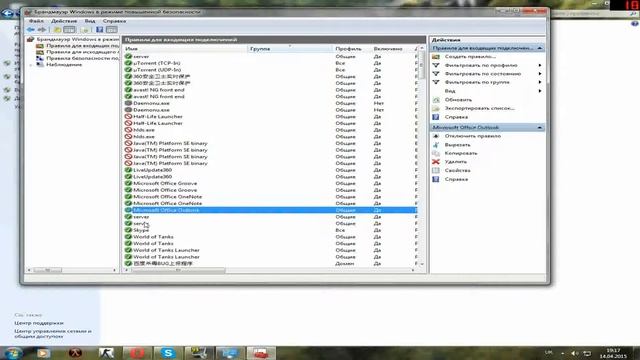This screenshot has height=360, width=640.
Task: Select Правила для исходящего tree node
Action: 82,52
